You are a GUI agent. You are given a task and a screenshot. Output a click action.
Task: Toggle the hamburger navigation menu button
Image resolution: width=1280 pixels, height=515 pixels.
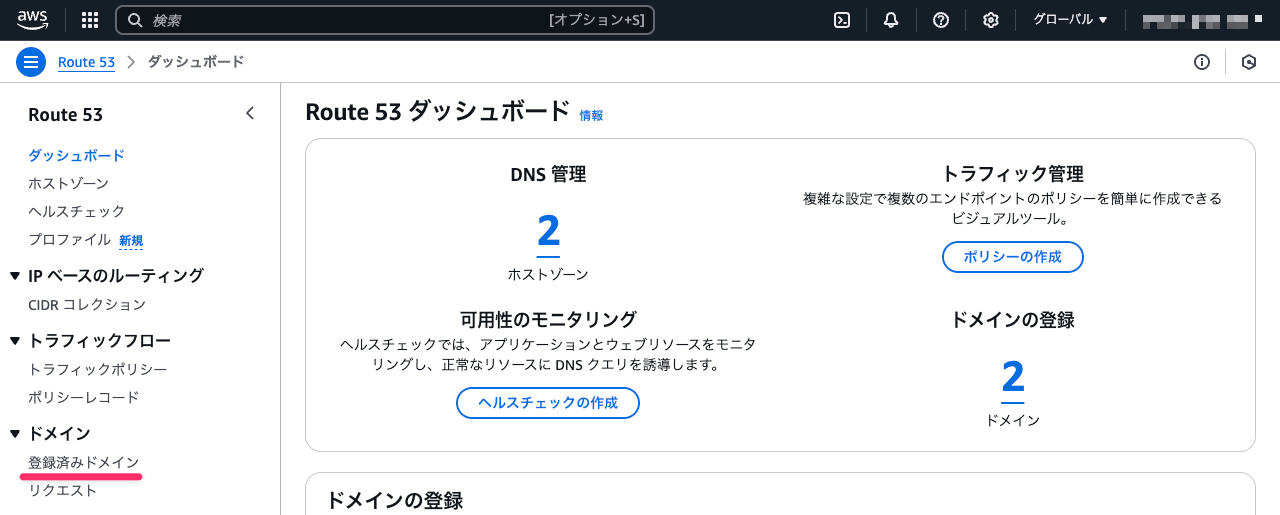point(31,62)
